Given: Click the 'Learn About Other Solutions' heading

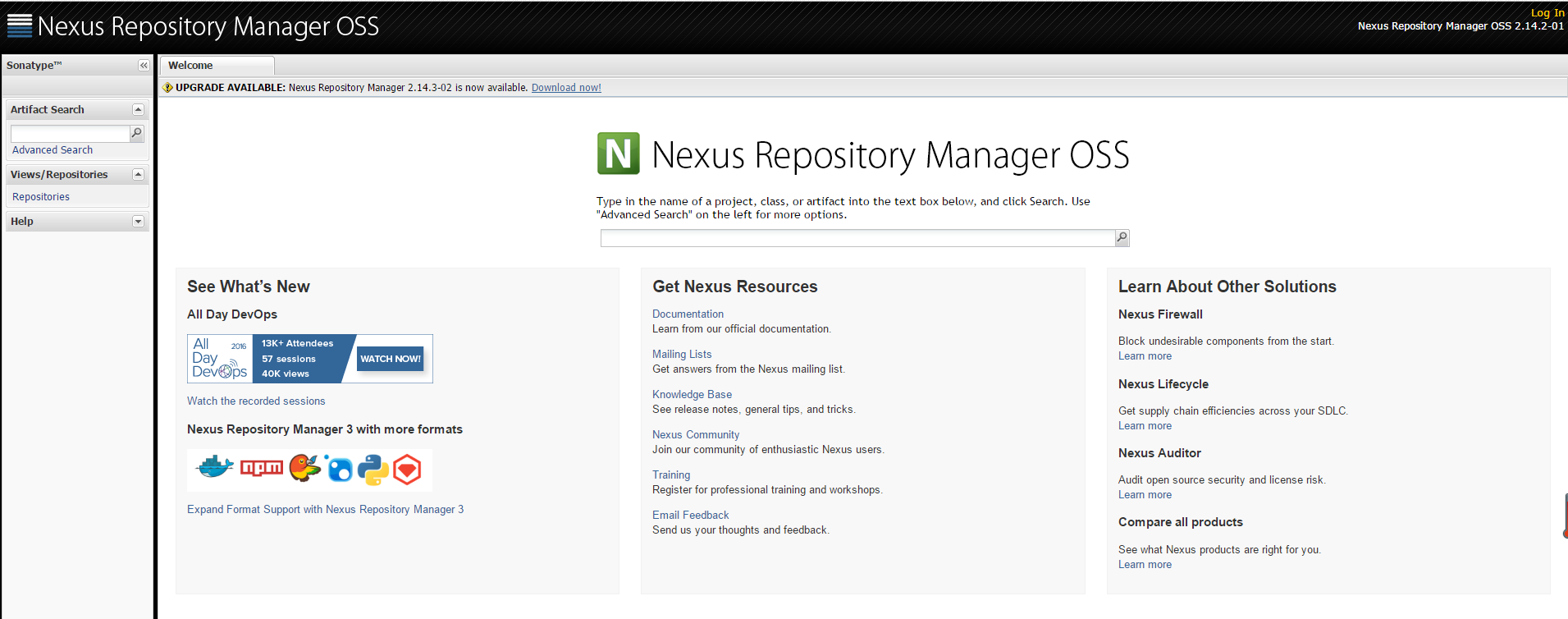Looking at the screenshot, I should [x=1227, y=287].
